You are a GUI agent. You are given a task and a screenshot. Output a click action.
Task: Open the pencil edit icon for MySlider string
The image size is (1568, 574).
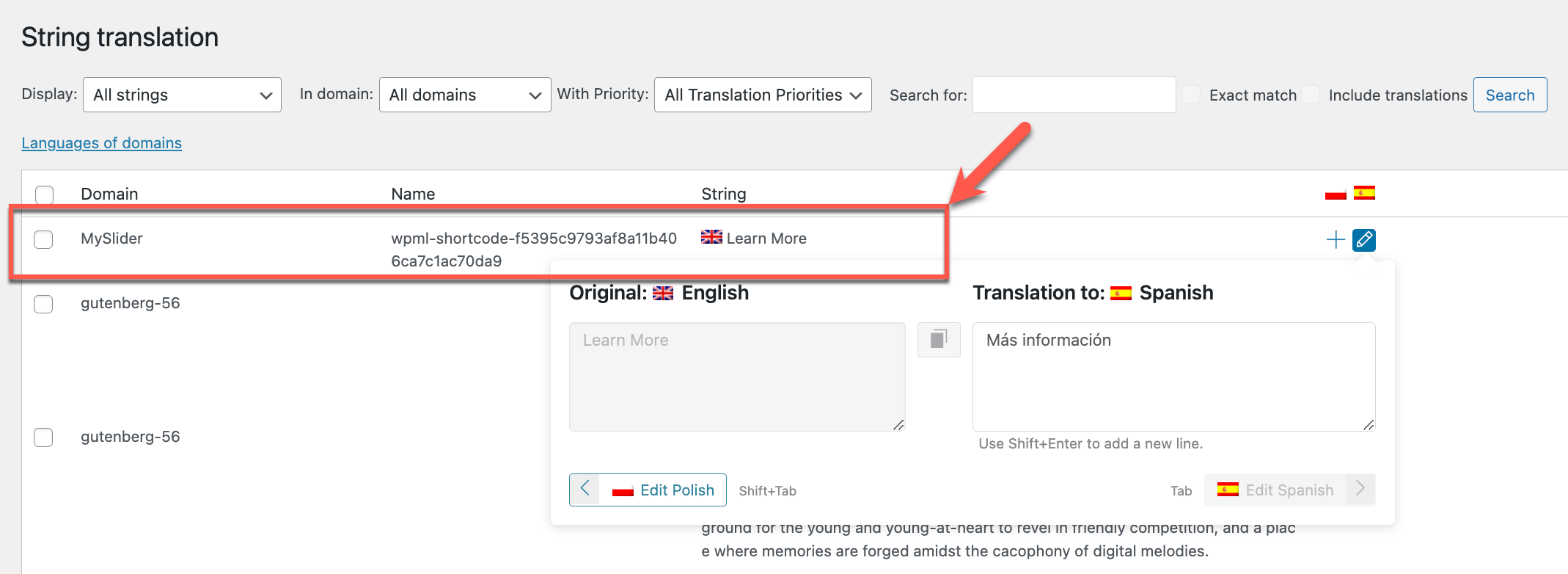(x=1364, y=239)
